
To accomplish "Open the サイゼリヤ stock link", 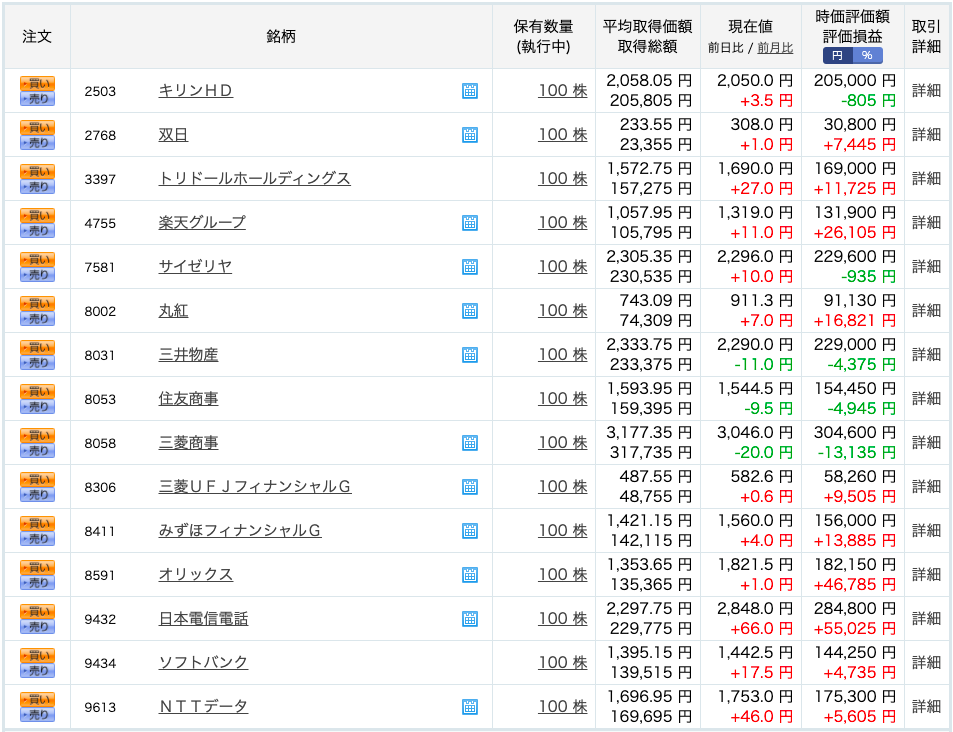I will pyautogui.click(x=195, y=266).
